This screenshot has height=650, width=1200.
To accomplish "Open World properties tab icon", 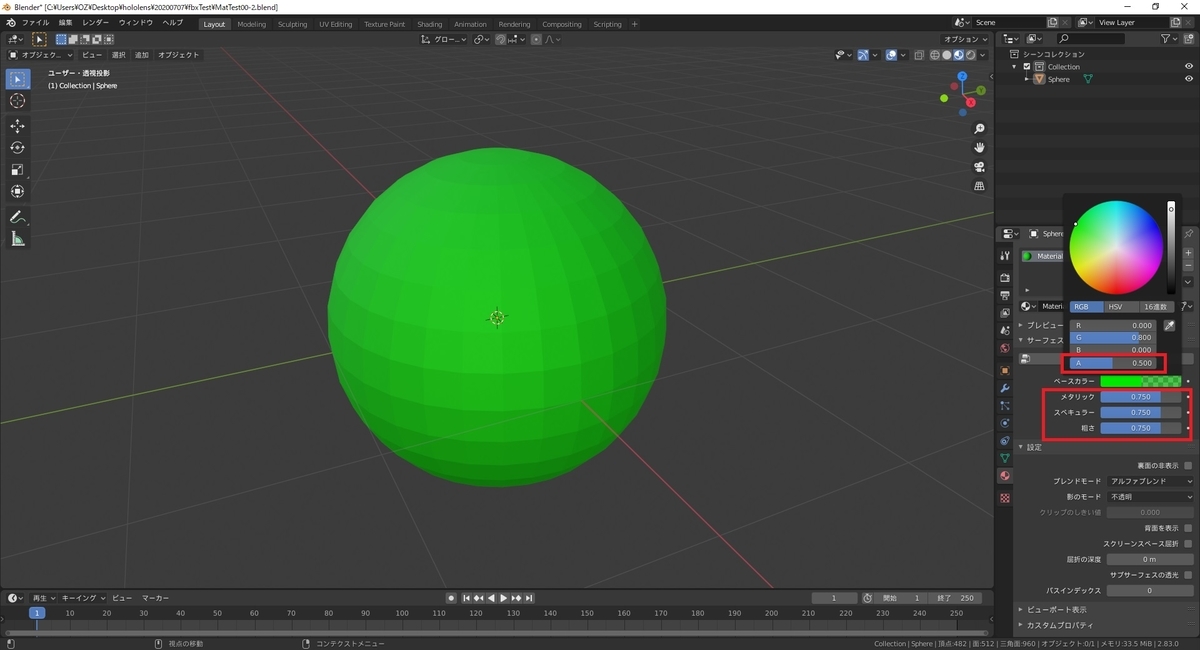I will [1005, 348].
